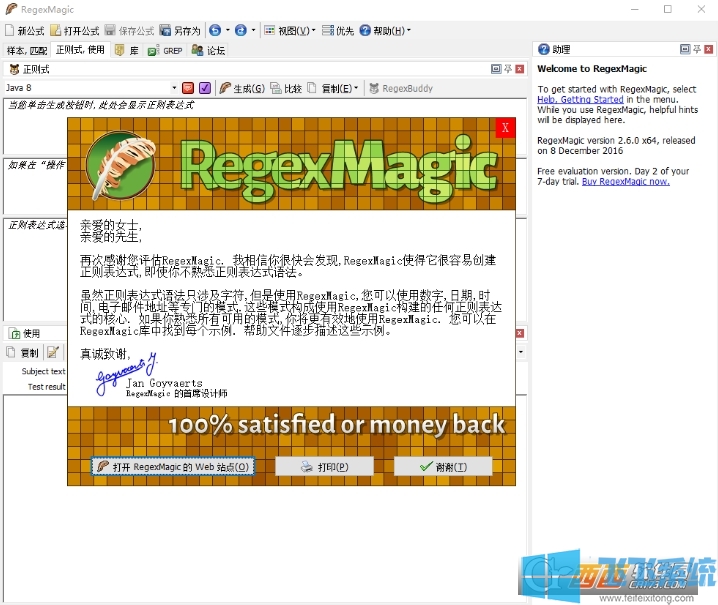
Task: Open the 帮助(H) help menu
Action: 385,31
